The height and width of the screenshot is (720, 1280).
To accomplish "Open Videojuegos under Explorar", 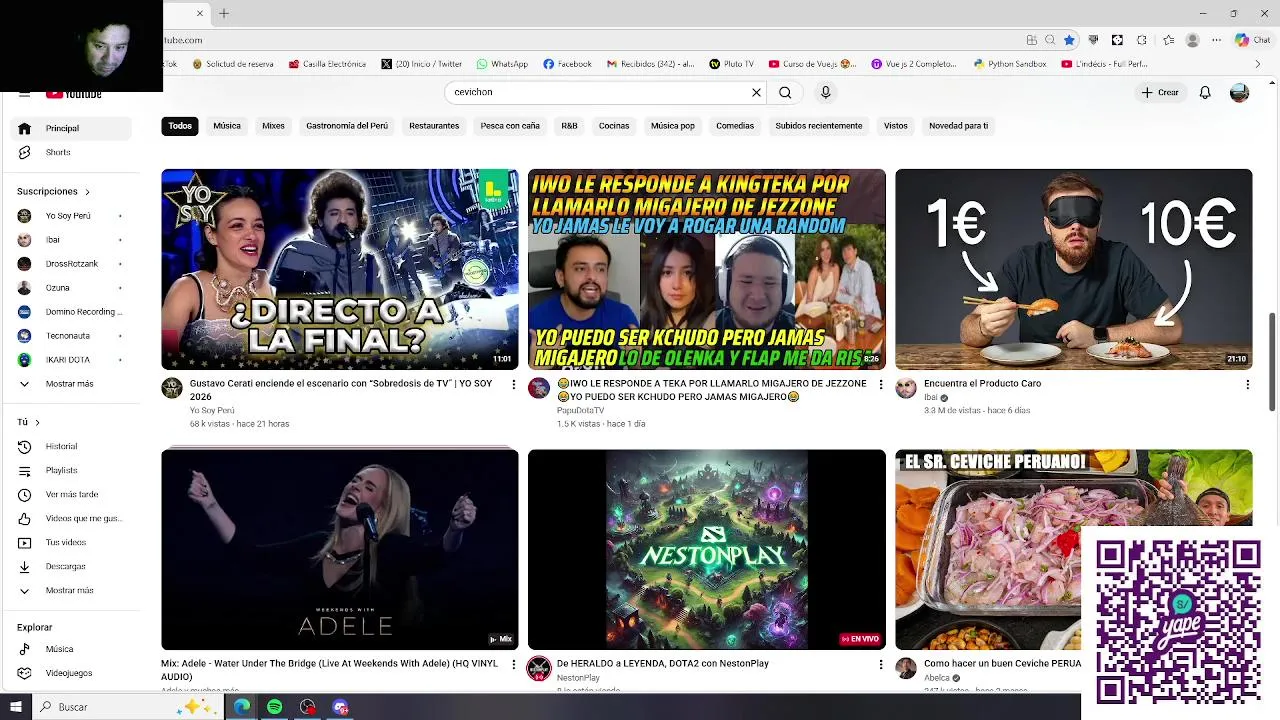I will [71, 673].
